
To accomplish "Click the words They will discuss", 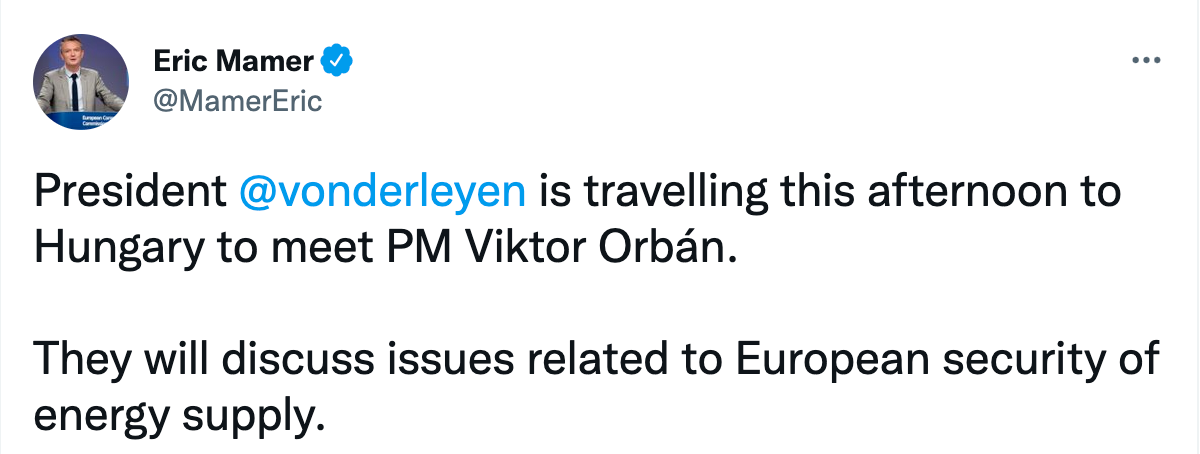I will 185,359.
